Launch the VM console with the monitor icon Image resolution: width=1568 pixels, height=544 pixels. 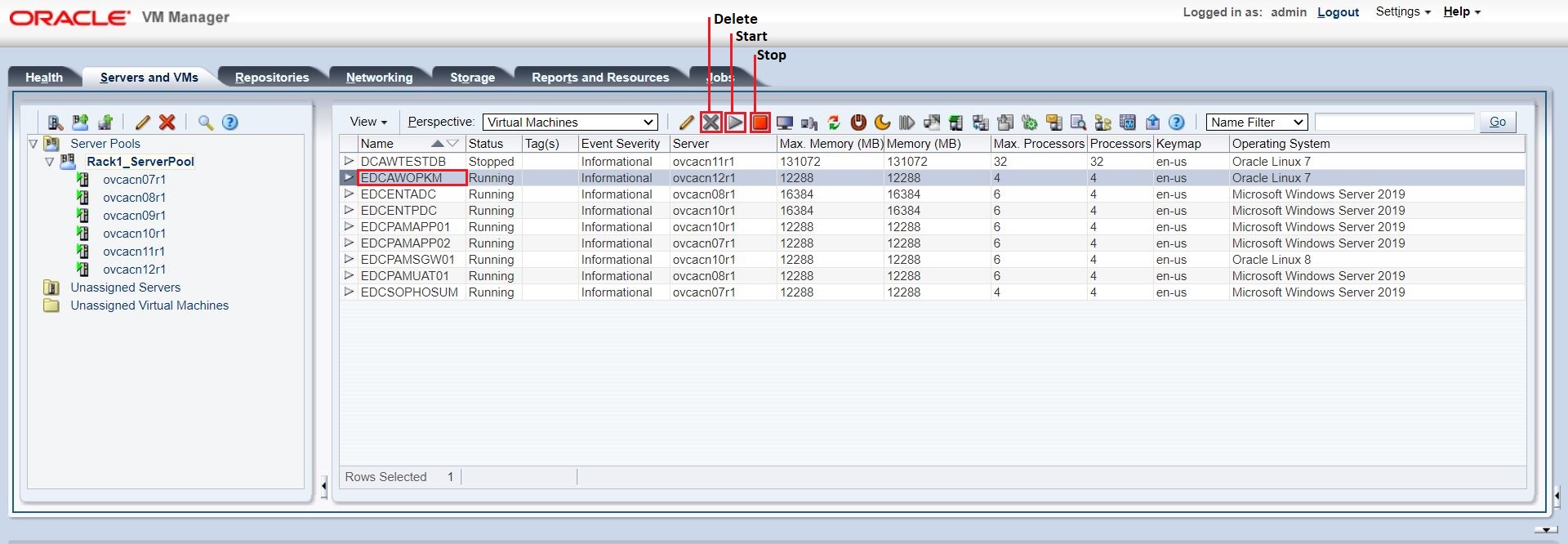pos(785,123)
